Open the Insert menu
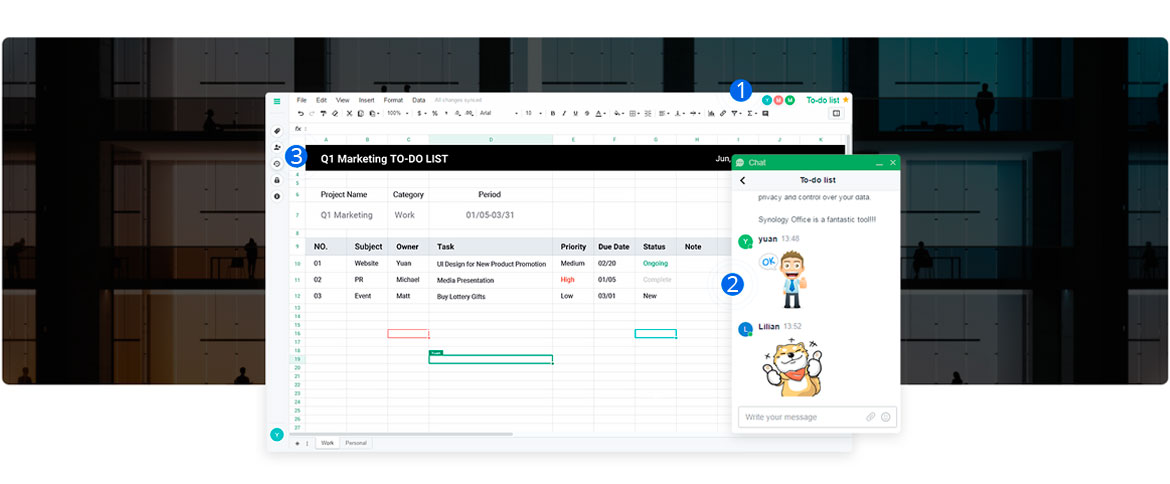 pyautogui.click(x=367, y=100)
